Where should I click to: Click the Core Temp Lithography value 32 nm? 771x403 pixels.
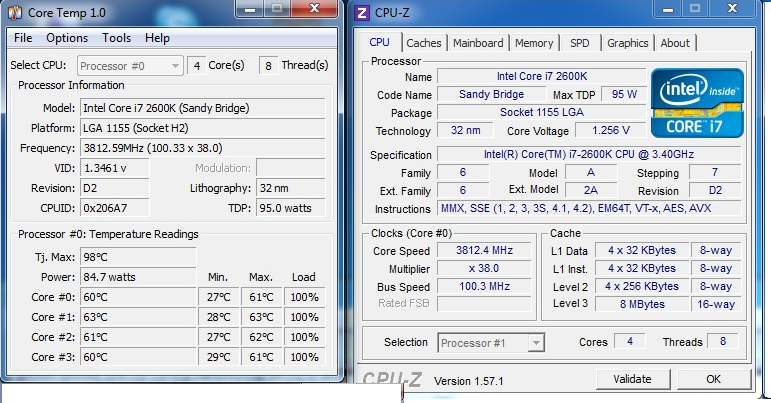291,188
